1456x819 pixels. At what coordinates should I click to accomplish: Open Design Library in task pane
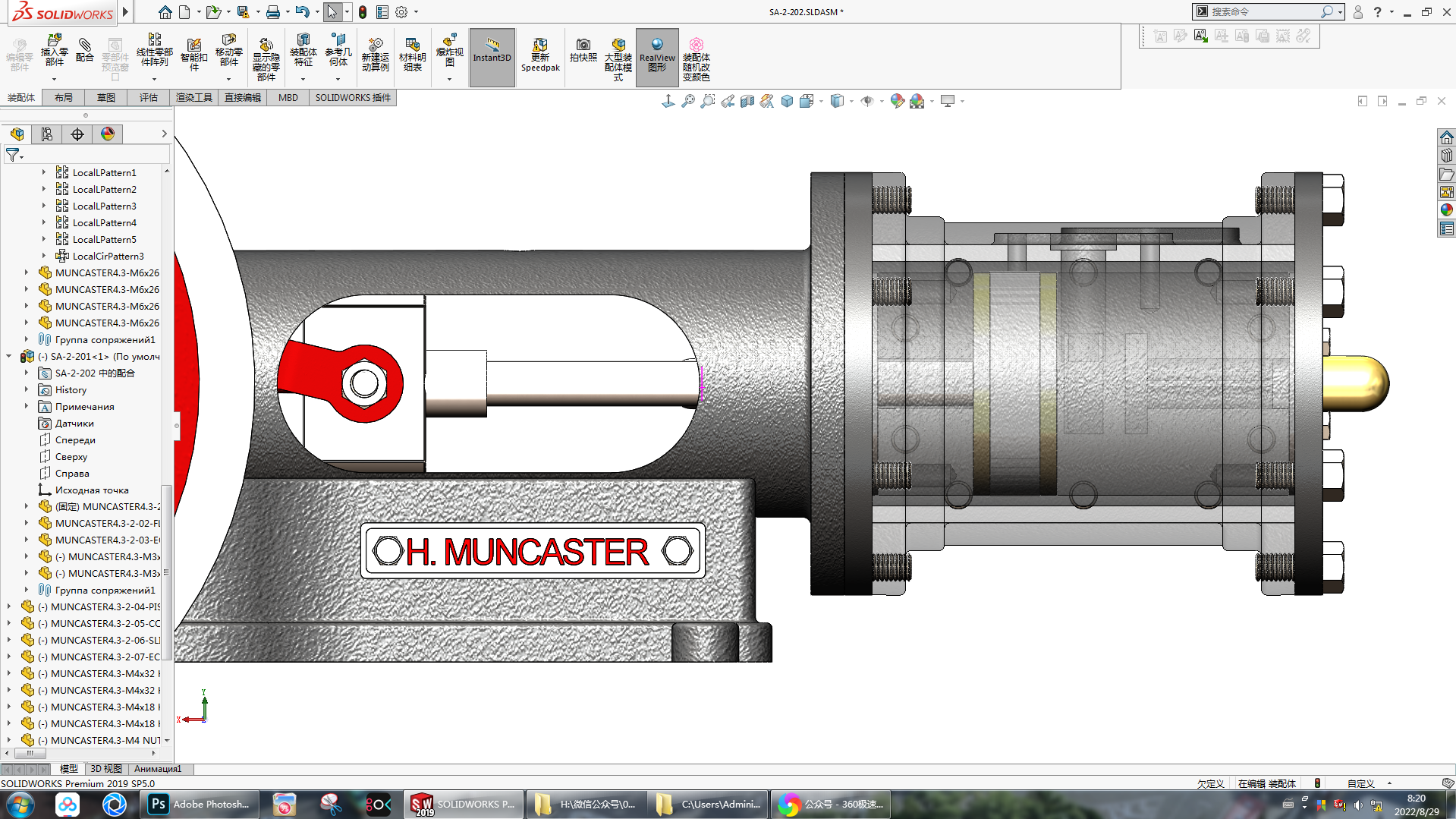click(1447, 156)
